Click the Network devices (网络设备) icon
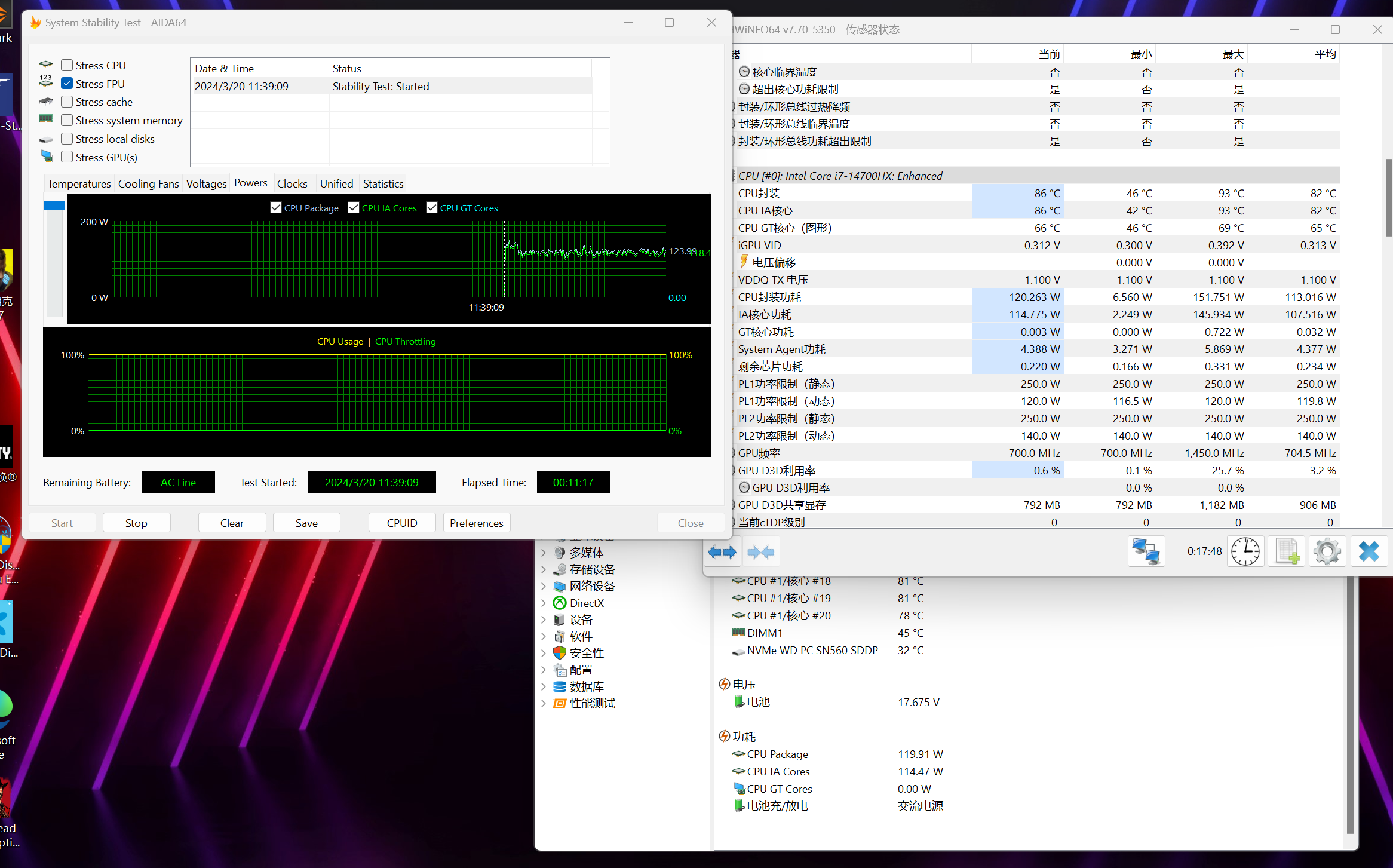 (x=560, y=586)
